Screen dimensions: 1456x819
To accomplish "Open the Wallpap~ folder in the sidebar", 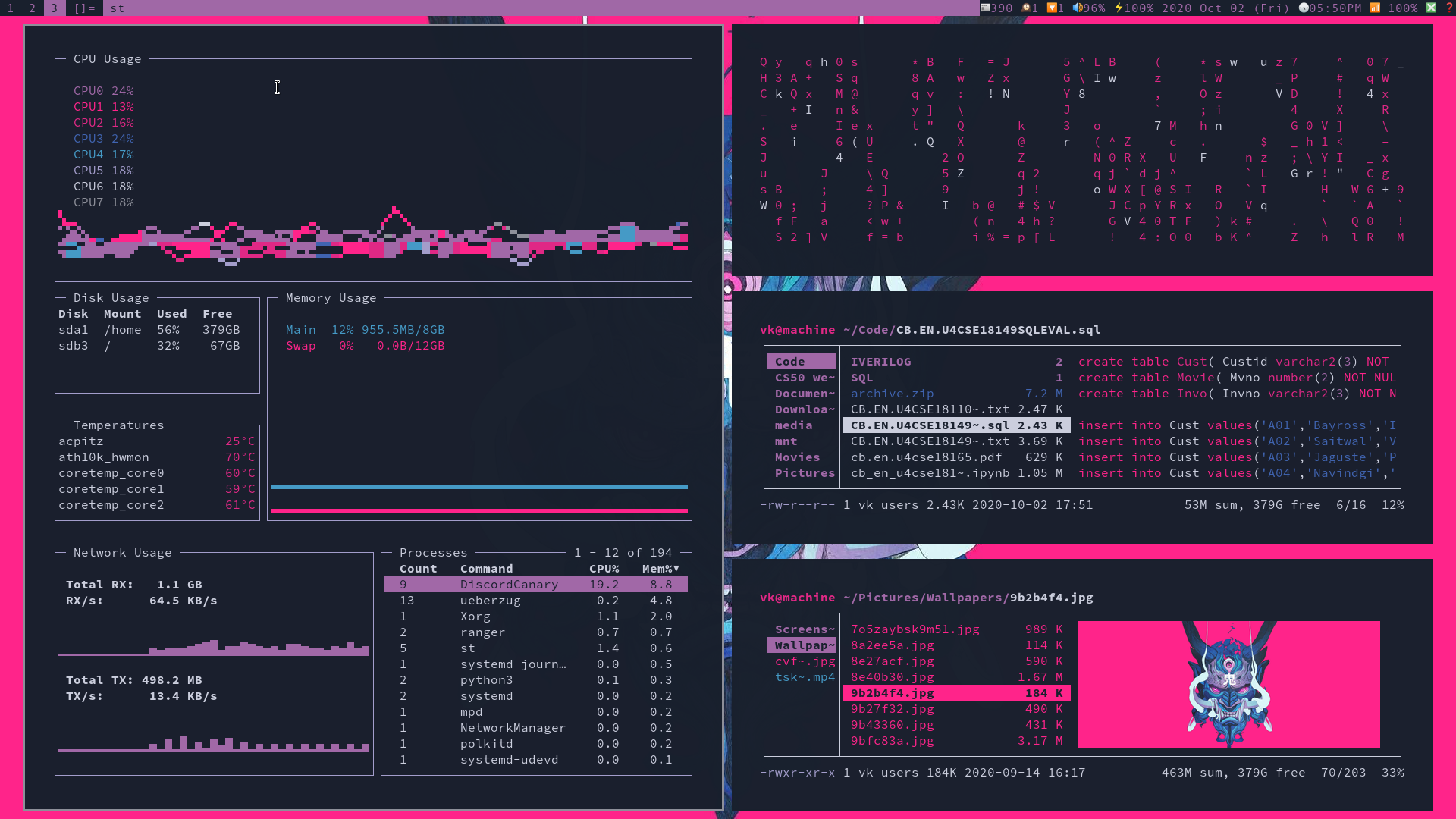I will tap(802, 645).
